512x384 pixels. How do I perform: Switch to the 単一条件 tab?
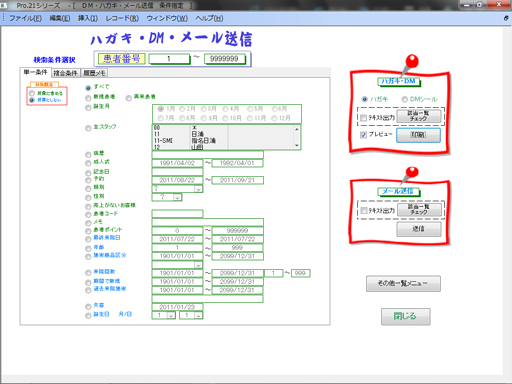[x=35, y=72]
